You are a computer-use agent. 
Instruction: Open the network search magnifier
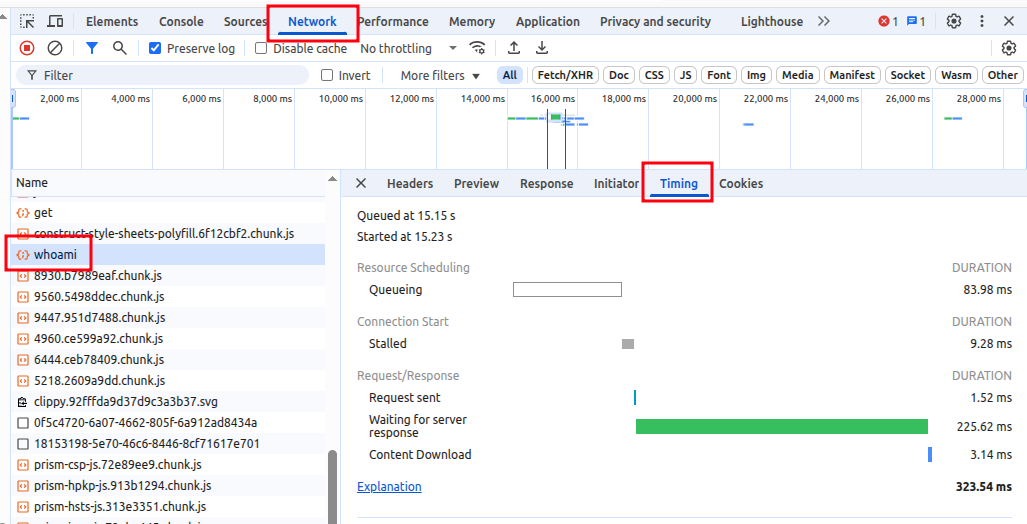(120, 48)
